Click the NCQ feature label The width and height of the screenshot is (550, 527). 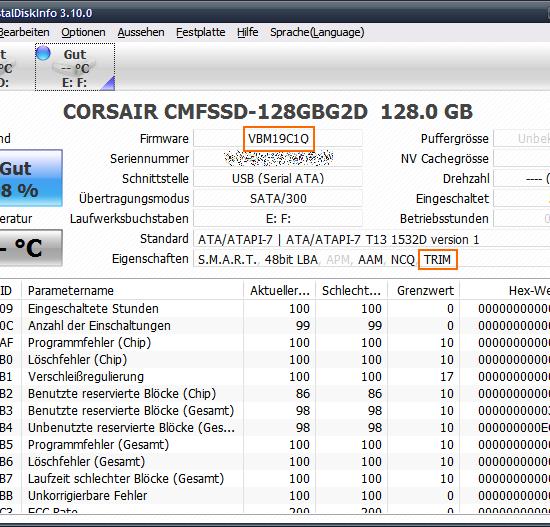[x=403, y=260]
